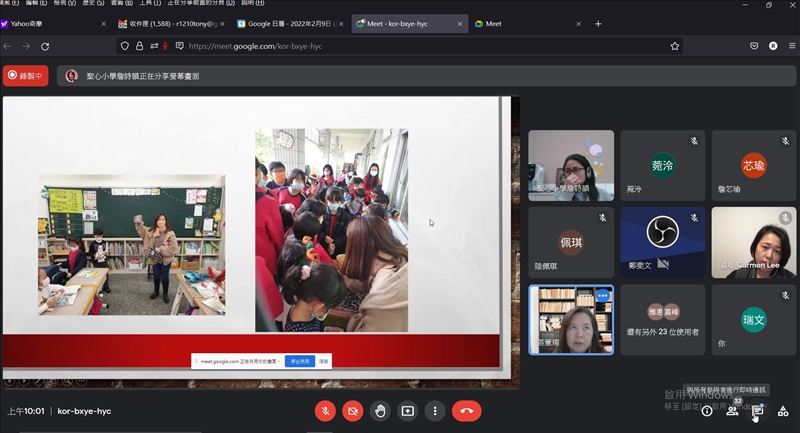Click the present screen icon
The width and height of the screenshot is (800, 433).
[x=407, y=410]
